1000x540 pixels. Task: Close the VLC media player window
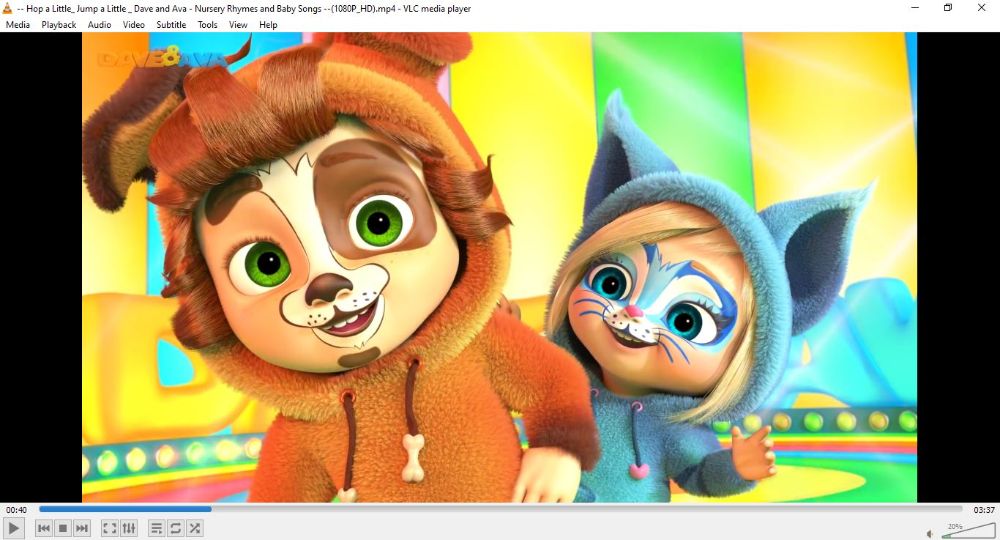click(x=982, y=8)
